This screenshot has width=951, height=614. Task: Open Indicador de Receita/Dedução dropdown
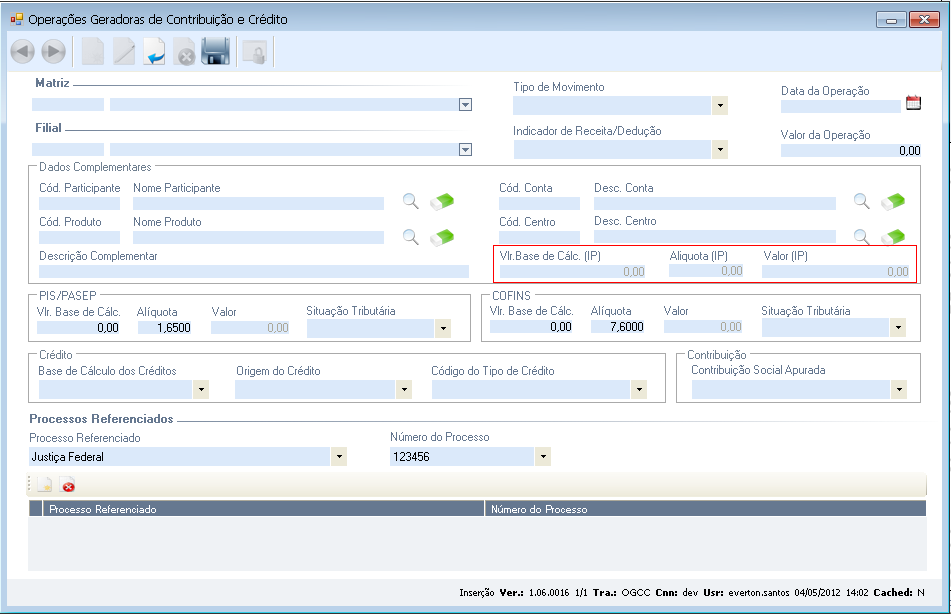[719, 149]
